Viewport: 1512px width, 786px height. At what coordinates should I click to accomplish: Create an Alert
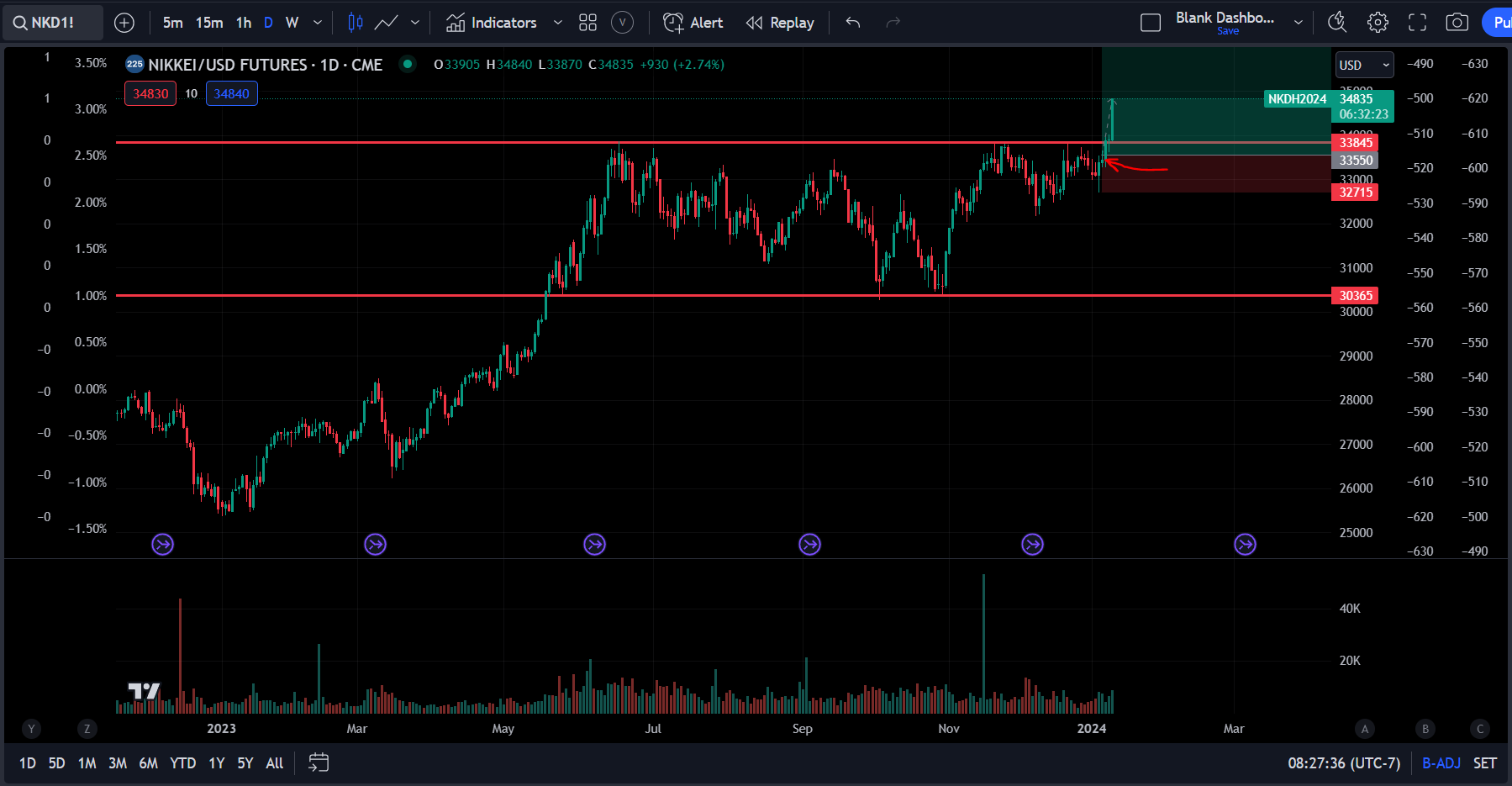click(693, 23)
